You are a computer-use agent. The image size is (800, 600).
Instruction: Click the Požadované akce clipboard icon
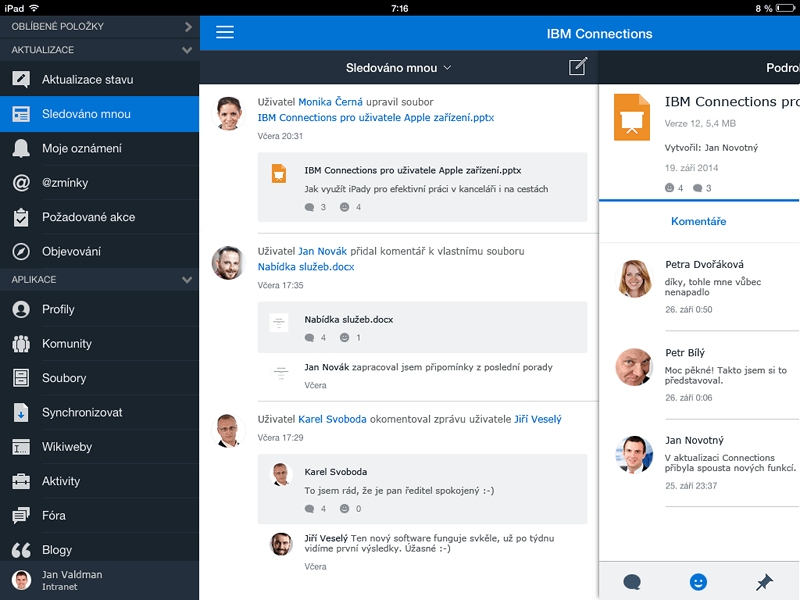[x=21, y=217]
